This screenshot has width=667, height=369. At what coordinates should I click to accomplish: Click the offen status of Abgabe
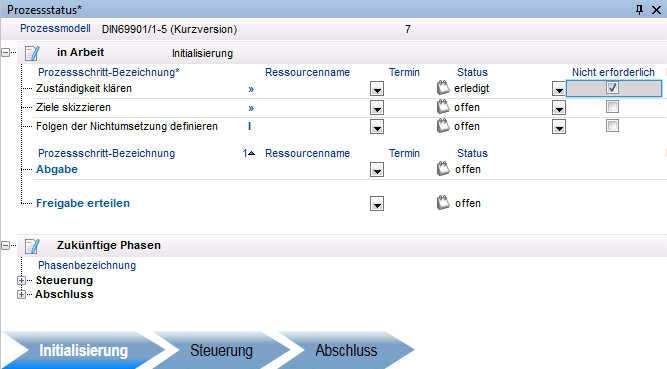(x=468, y=169)
